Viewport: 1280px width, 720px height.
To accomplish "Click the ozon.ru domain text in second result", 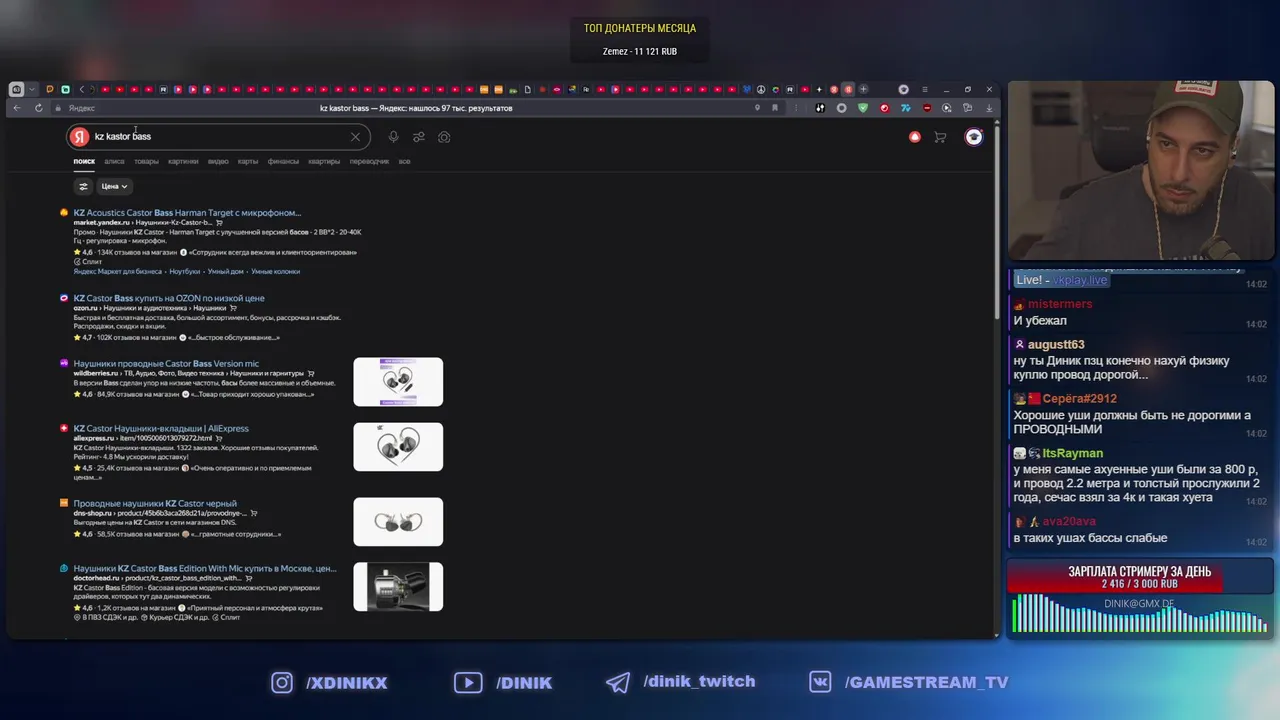I will [85, 308].
